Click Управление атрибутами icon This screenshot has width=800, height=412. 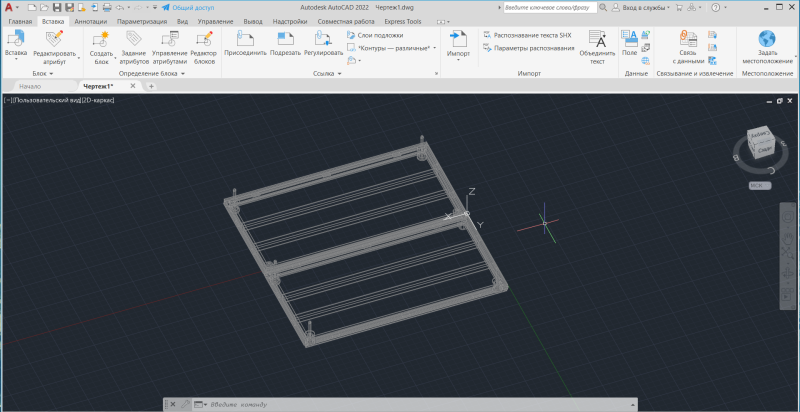[x=169, y=39]
